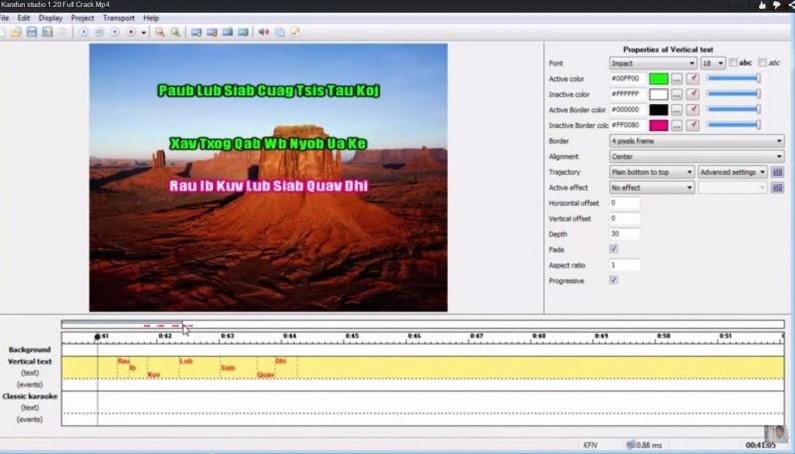Screen dimensions: 795x454
Task: Select the 'Quav' syllable on the timeline
Action: 266,375
